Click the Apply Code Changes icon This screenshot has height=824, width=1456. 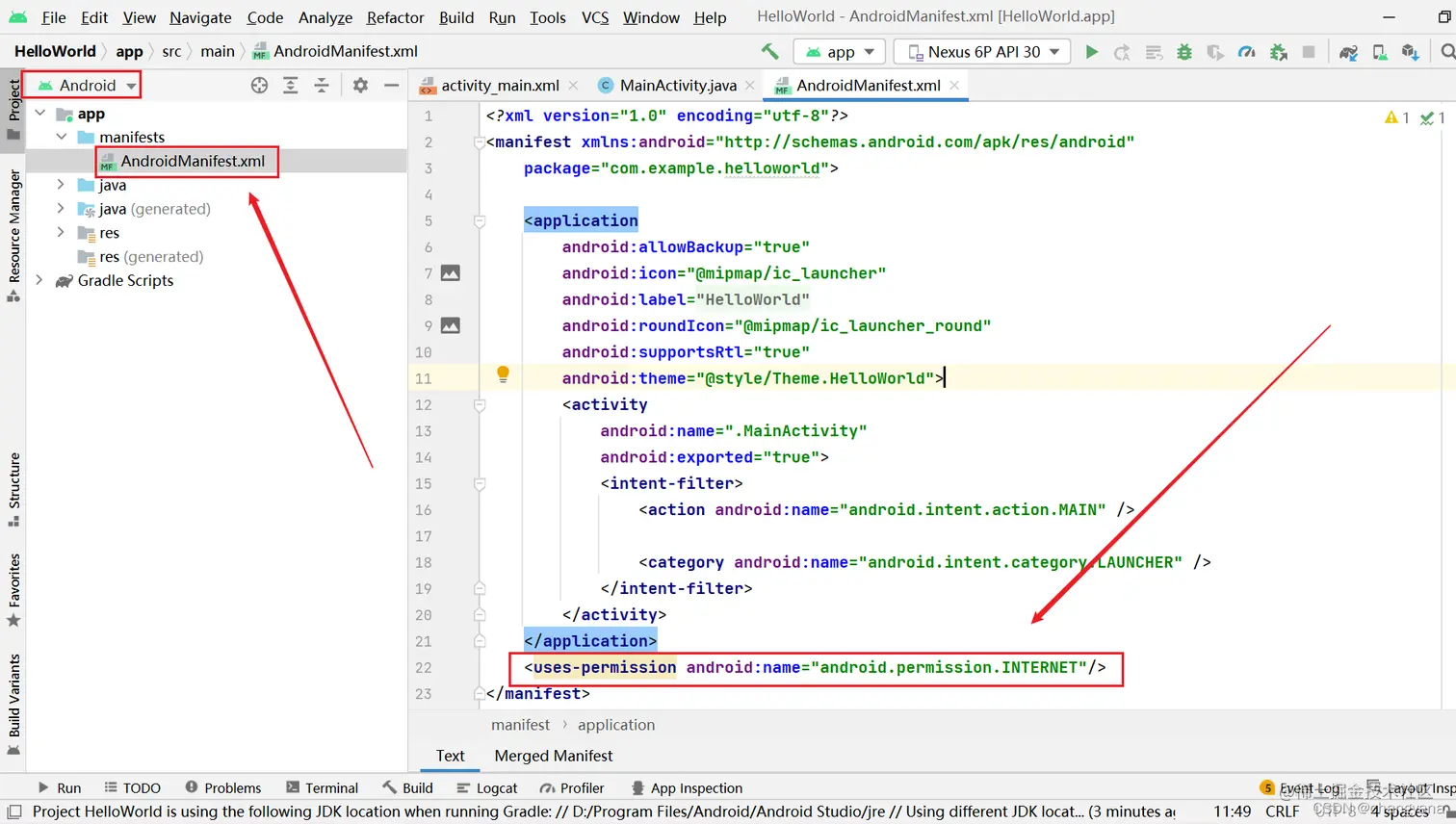click(1154, 52)
